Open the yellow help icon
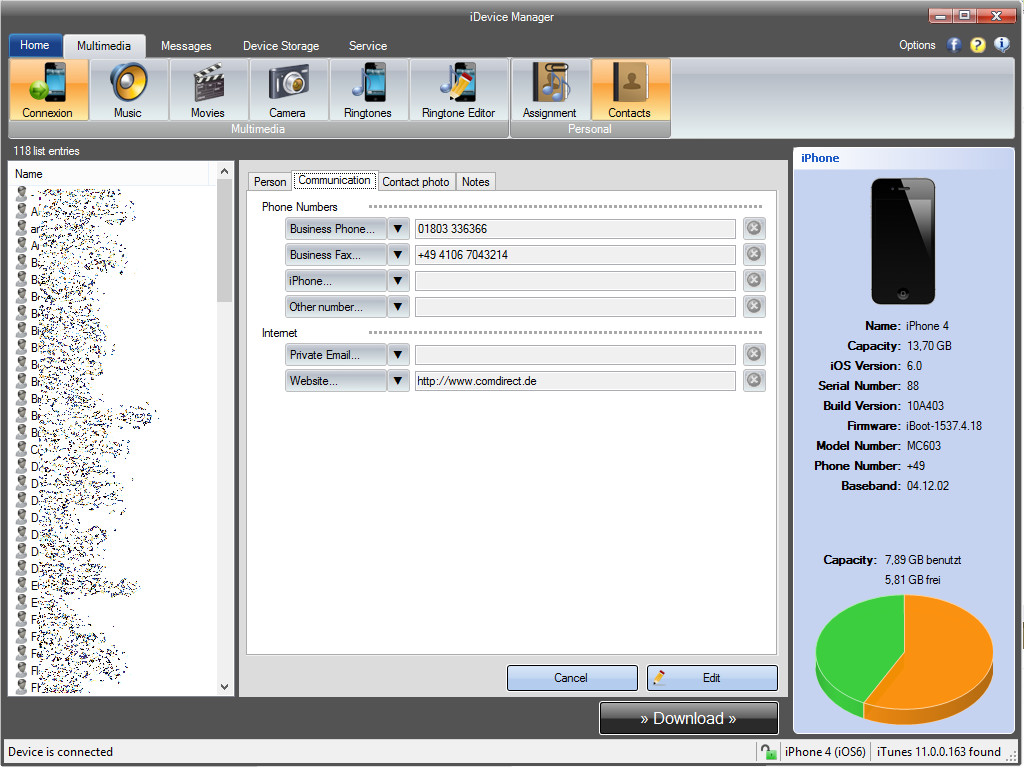Image resolution: width=1024 pixels, height=768 pixels. click(978, 45)
